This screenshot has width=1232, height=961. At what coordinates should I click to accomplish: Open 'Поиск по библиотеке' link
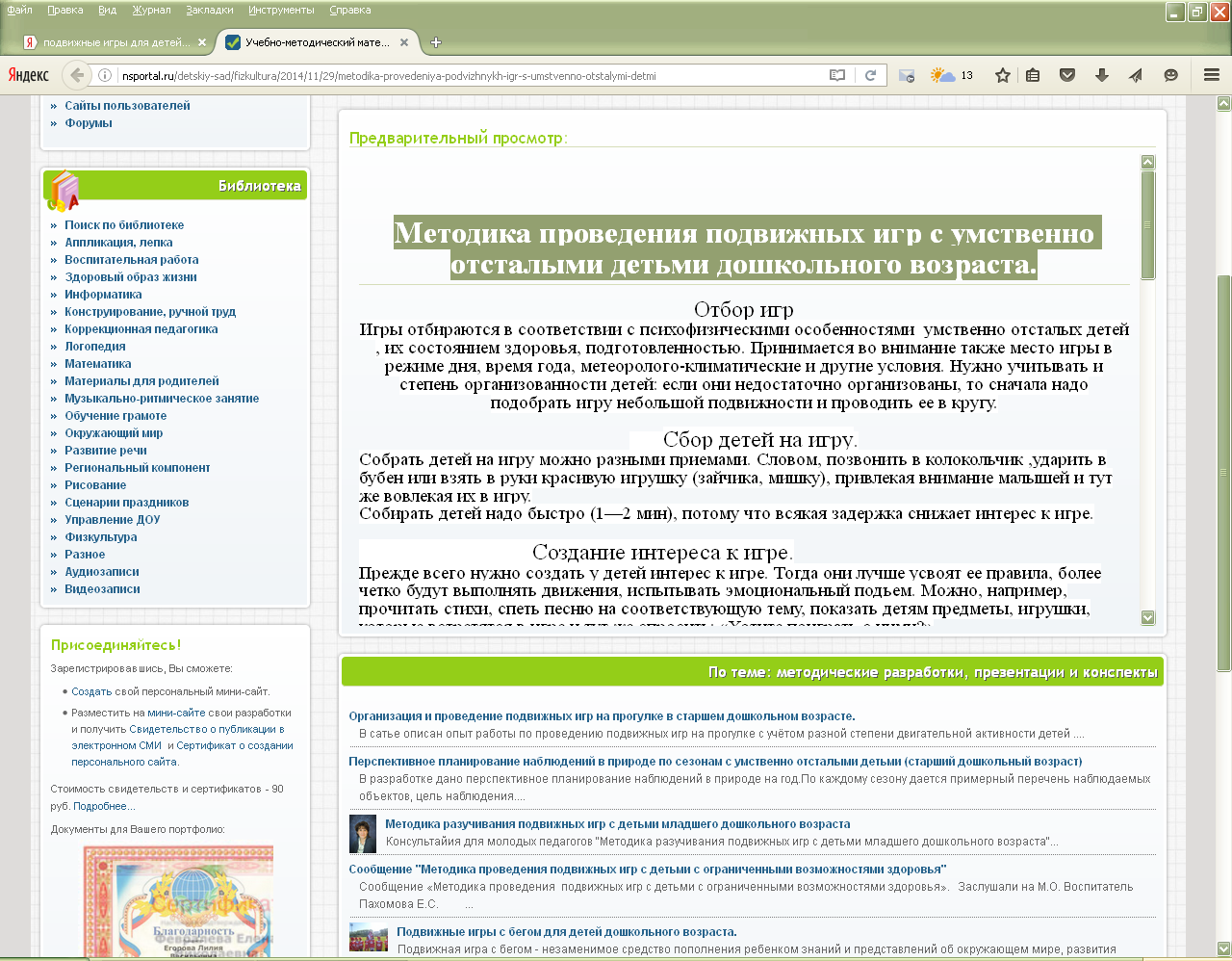[124, 225]
